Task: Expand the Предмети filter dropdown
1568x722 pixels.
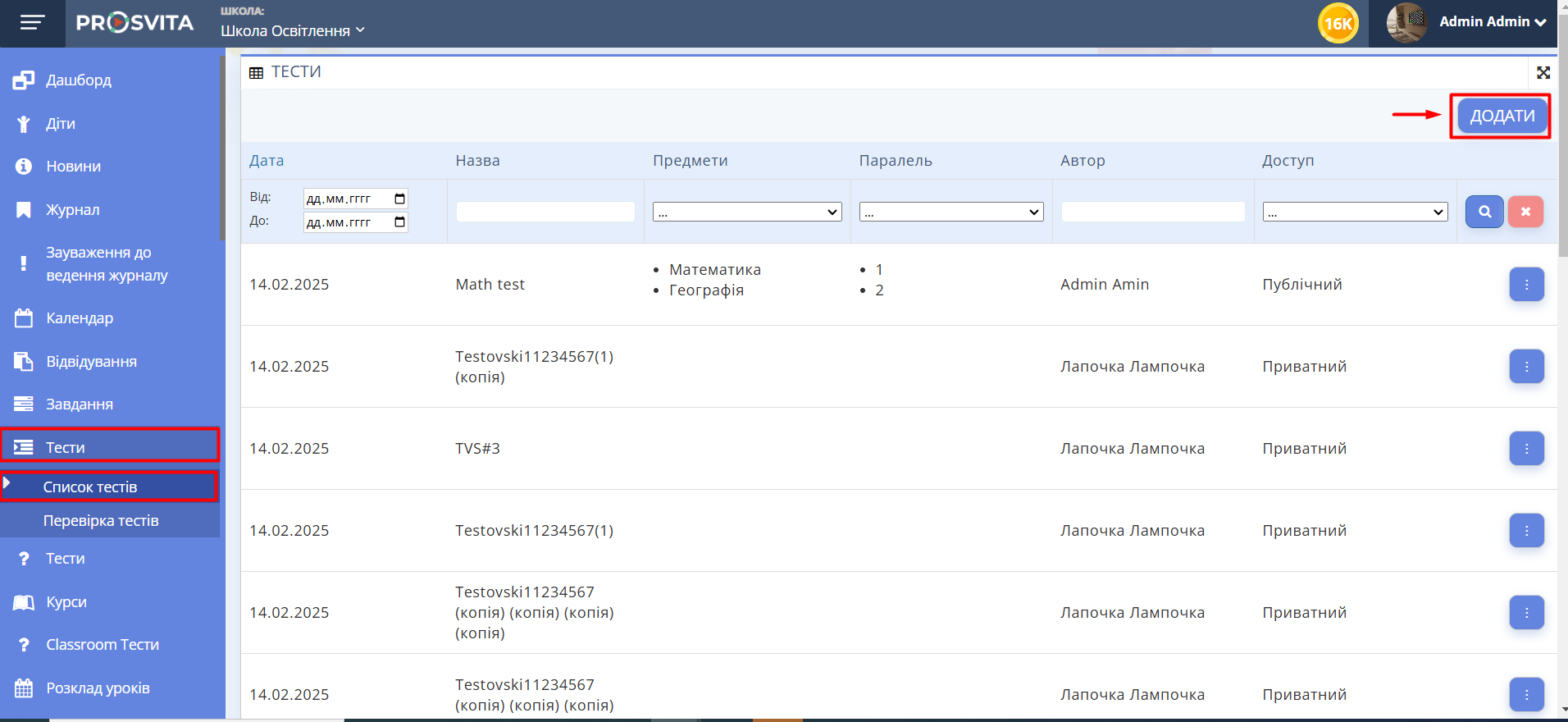Action: (x=746, y=212)
